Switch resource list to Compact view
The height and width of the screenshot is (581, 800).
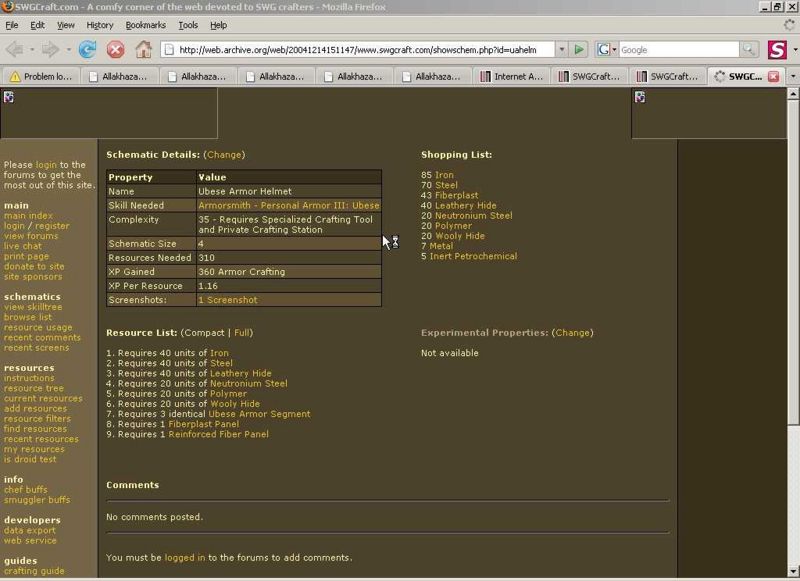click(204, 332)
